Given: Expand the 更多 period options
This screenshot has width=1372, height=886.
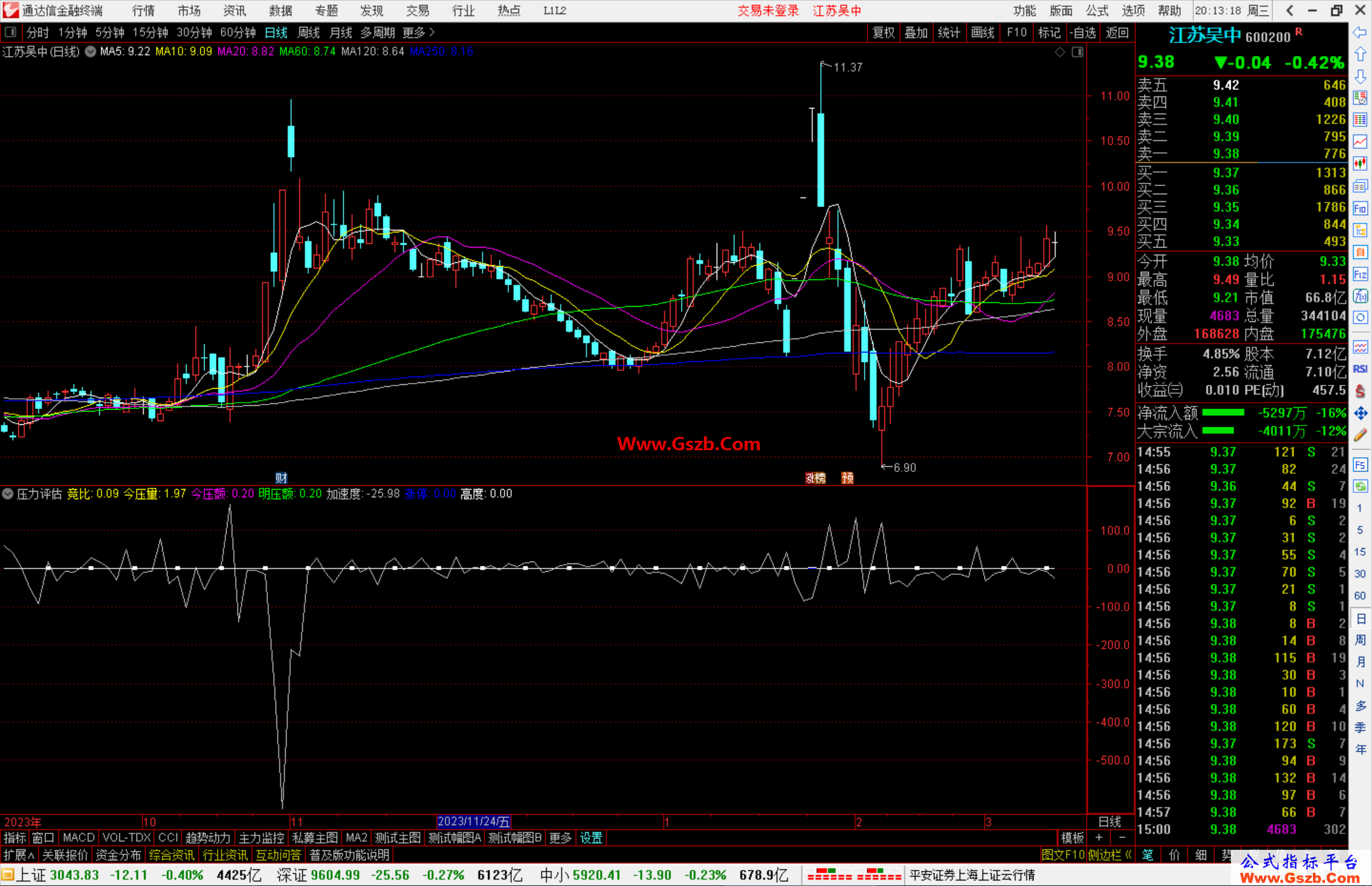Looking at the screenshot, I should (x=419, y=32).
